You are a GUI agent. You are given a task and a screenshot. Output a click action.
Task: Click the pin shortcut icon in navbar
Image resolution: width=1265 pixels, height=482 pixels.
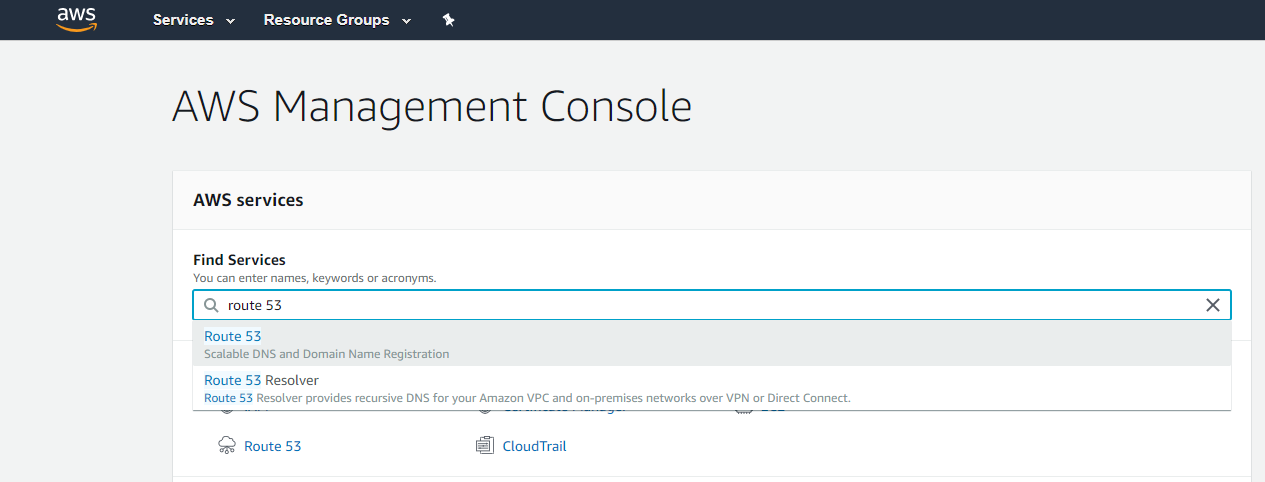pos(449,20)
